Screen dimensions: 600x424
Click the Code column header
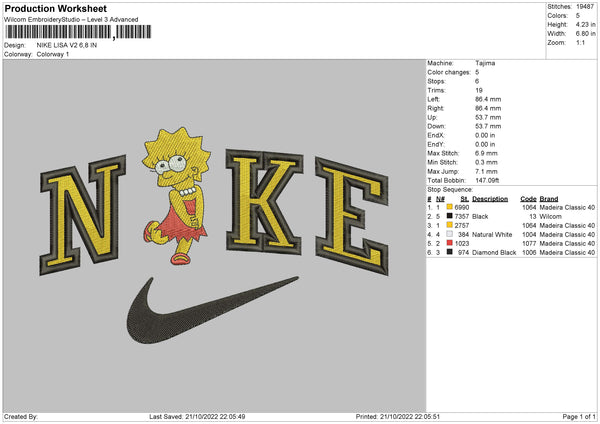528,199
